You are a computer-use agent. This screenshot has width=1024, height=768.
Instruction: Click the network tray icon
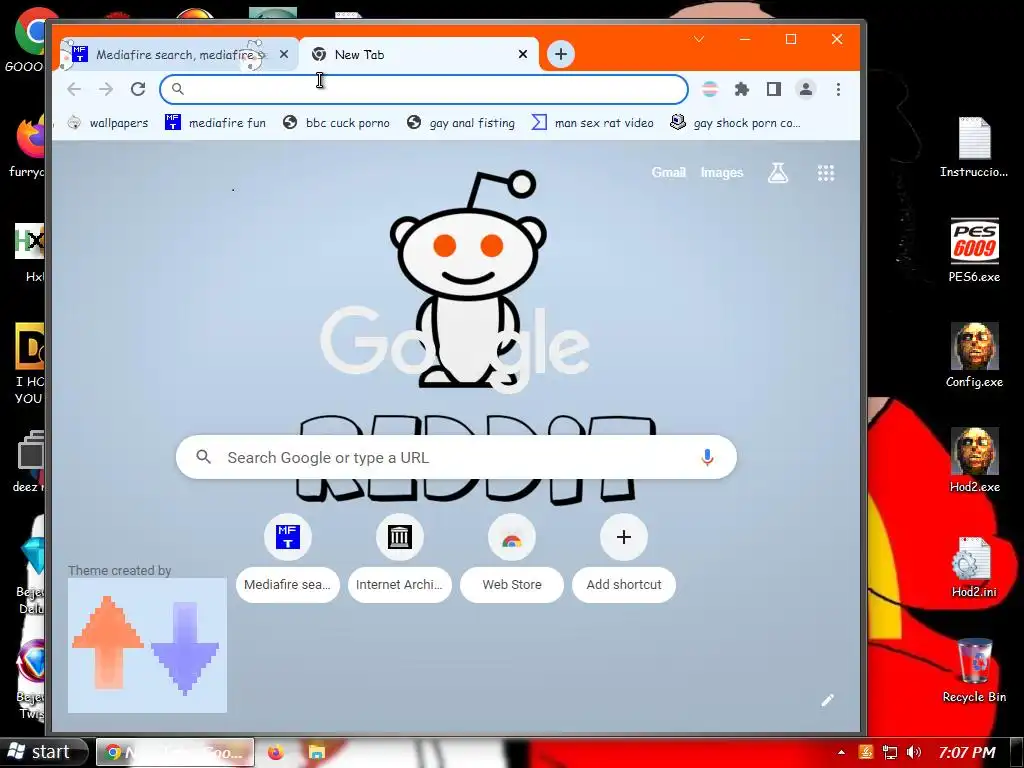click(x=889, y=752)
